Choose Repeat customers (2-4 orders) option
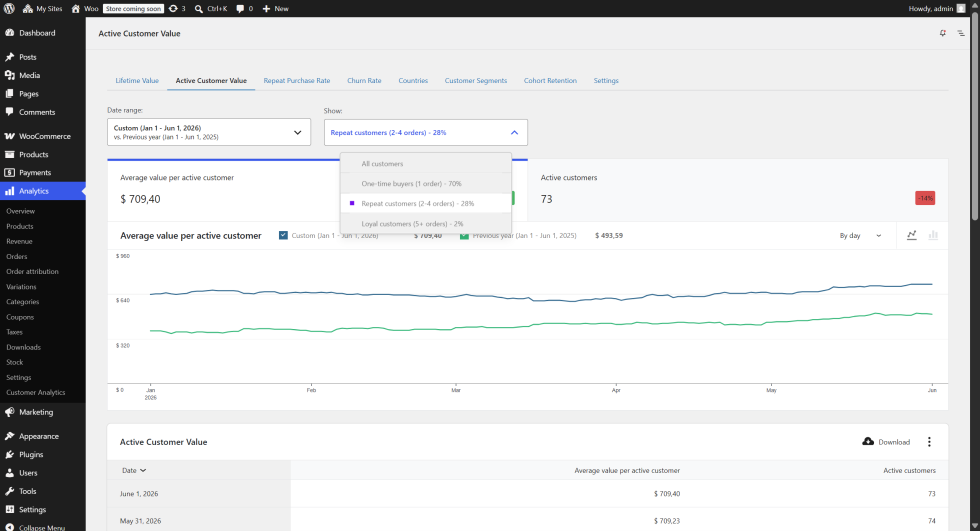 (x=426, y=204)
